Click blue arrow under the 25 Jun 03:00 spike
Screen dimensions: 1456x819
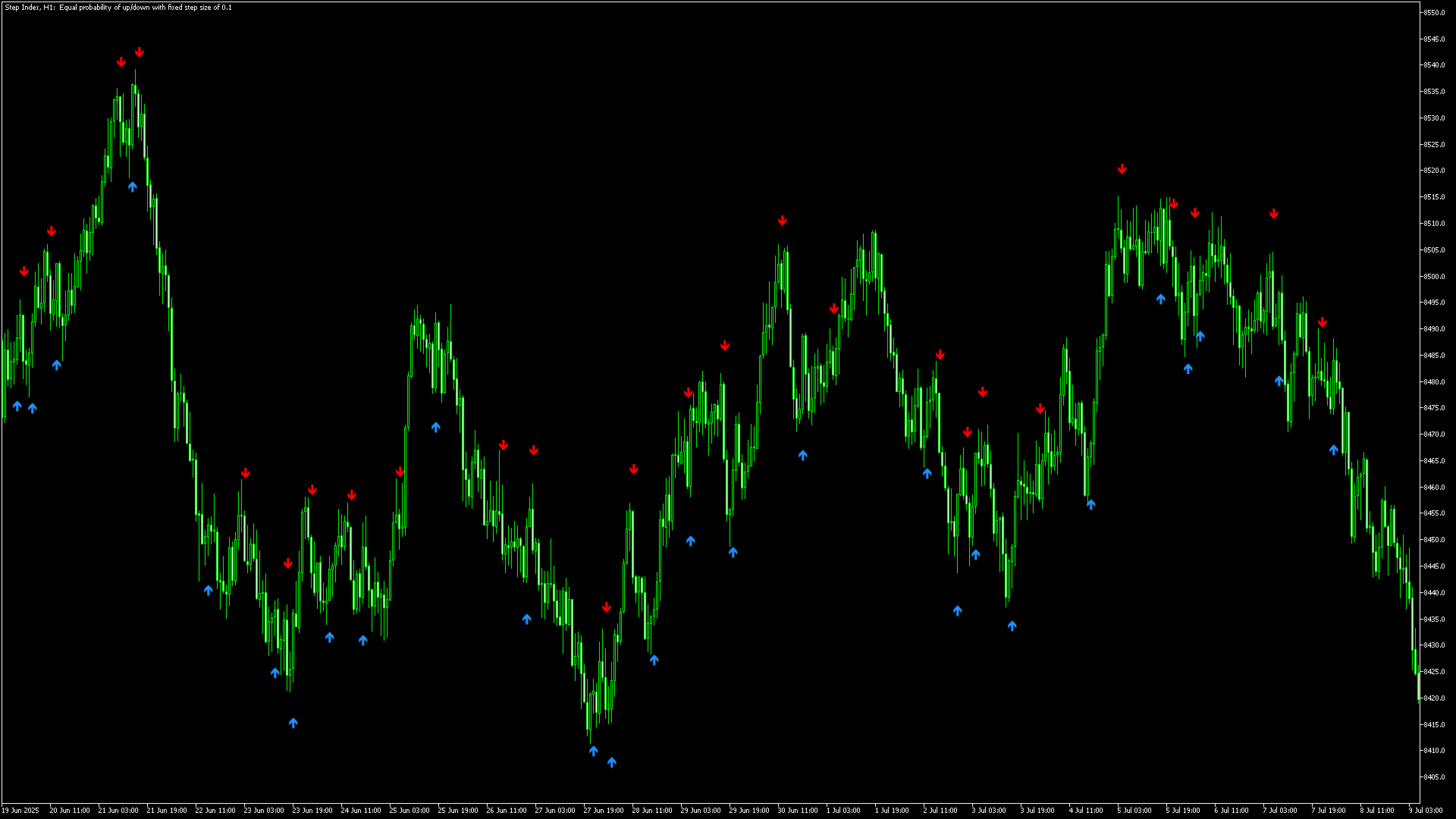point(436,427)
